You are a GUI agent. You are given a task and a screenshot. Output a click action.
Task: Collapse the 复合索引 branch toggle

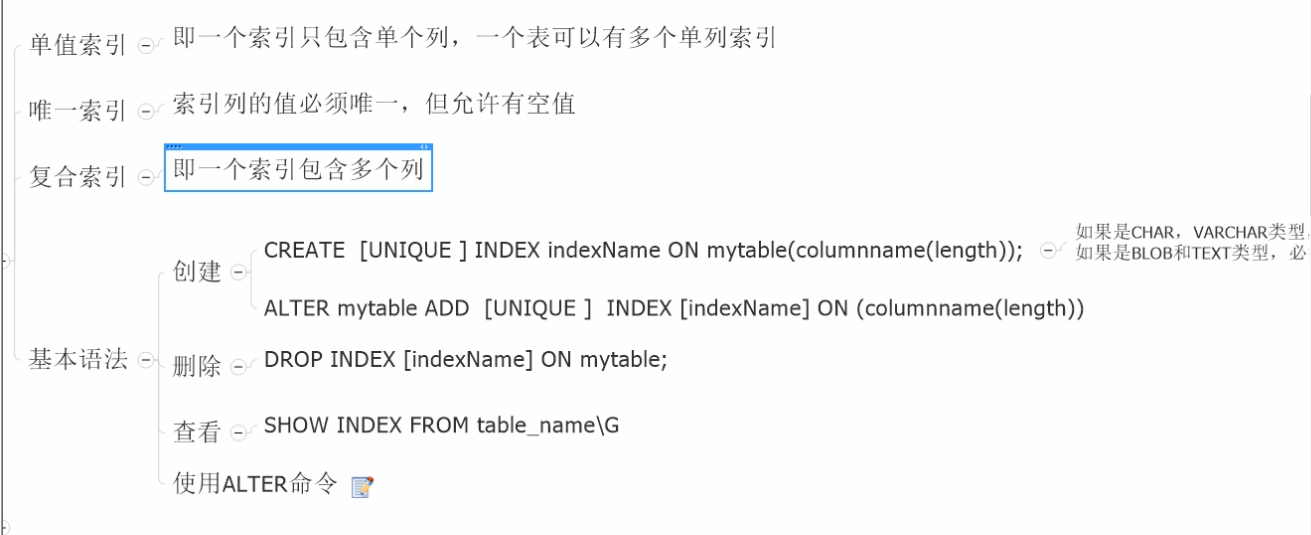146,178
